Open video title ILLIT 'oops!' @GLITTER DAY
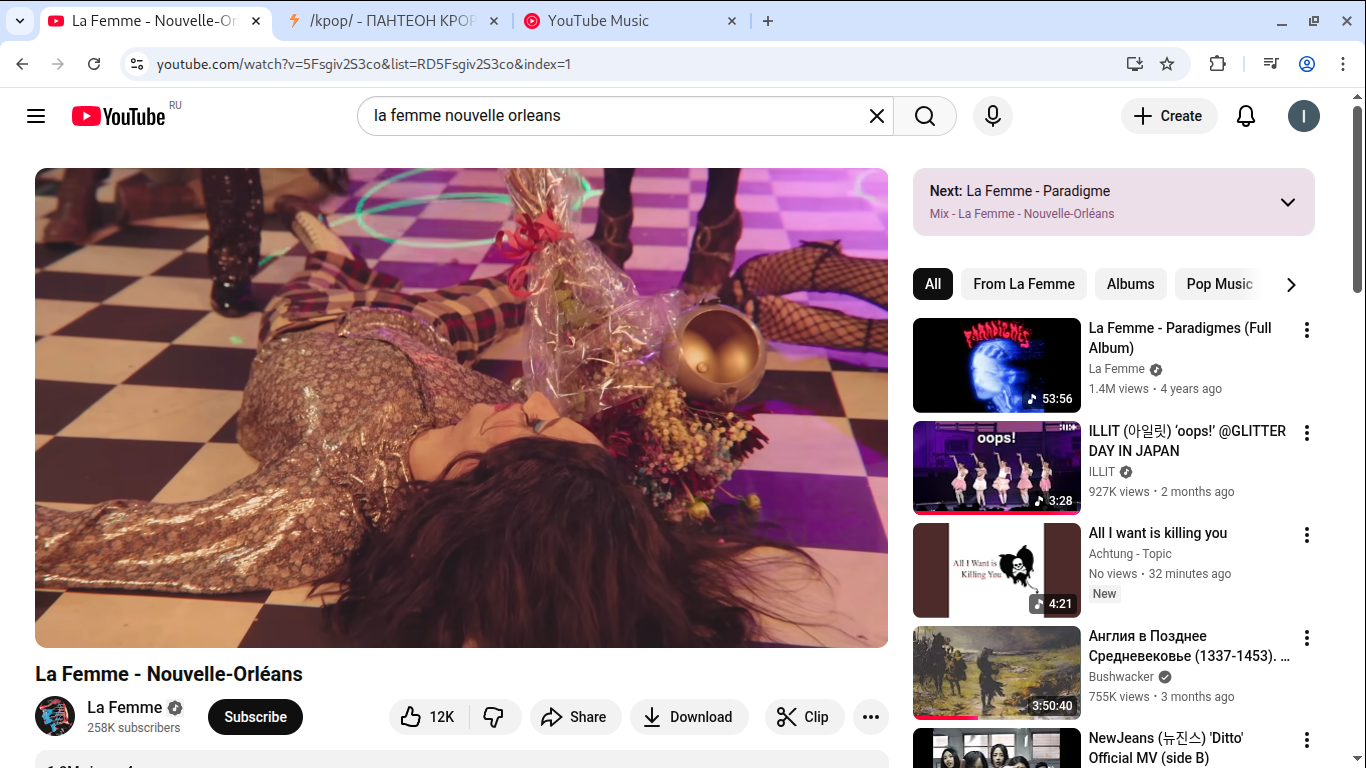Image resolution: width=1366 pixels, height=768 pixels. [x=1188, y=441]
